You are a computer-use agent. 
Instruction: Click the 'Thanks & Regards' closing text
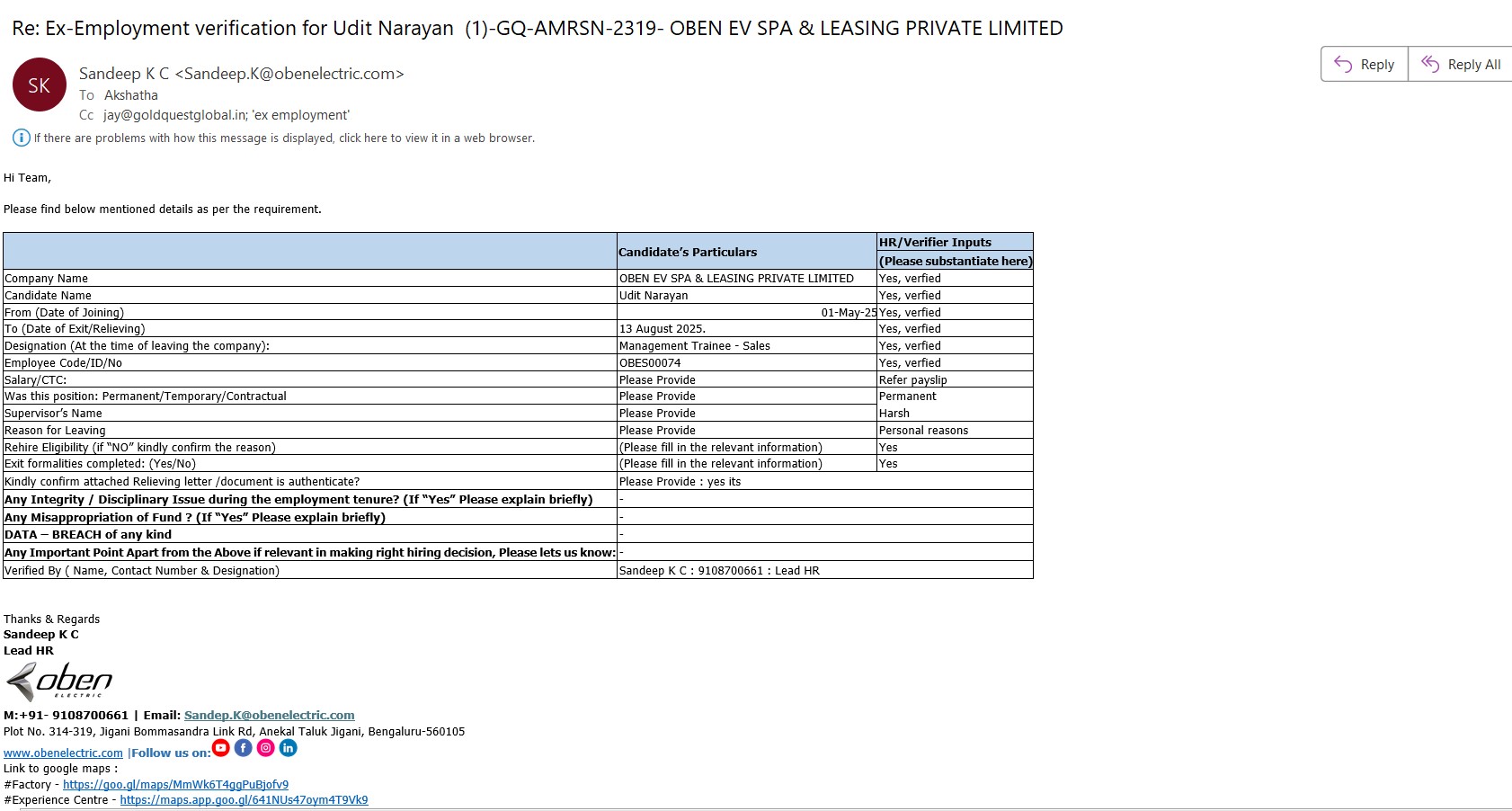[51, 619]
